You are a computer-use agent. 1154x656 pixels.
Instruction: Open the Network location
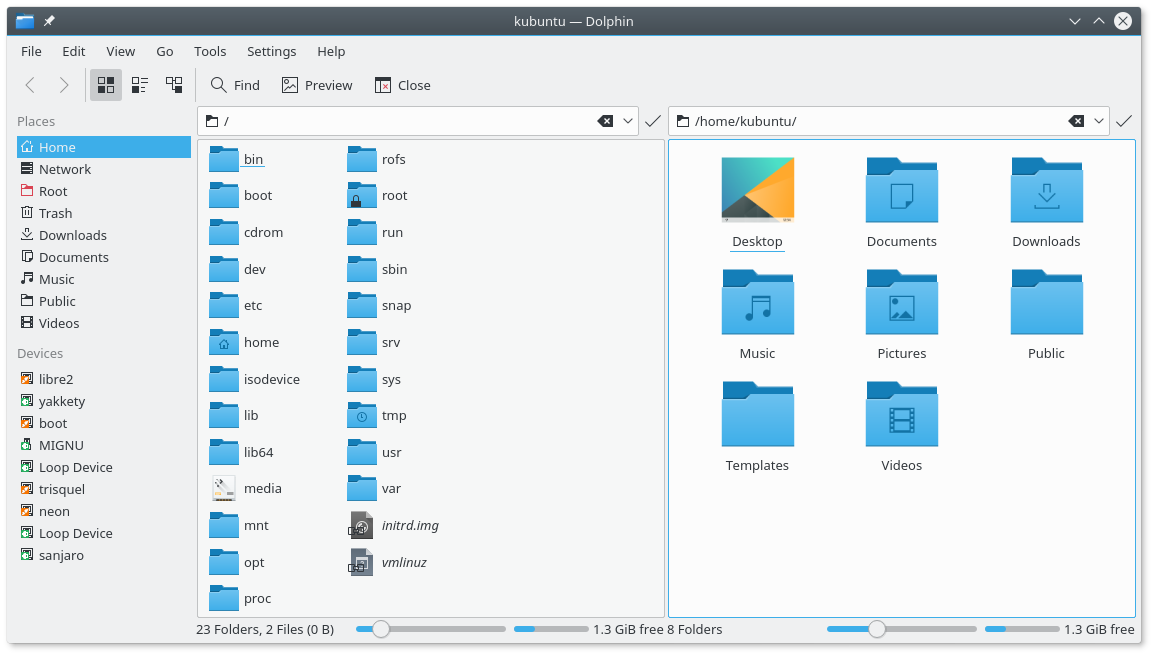tap(65, 169)
